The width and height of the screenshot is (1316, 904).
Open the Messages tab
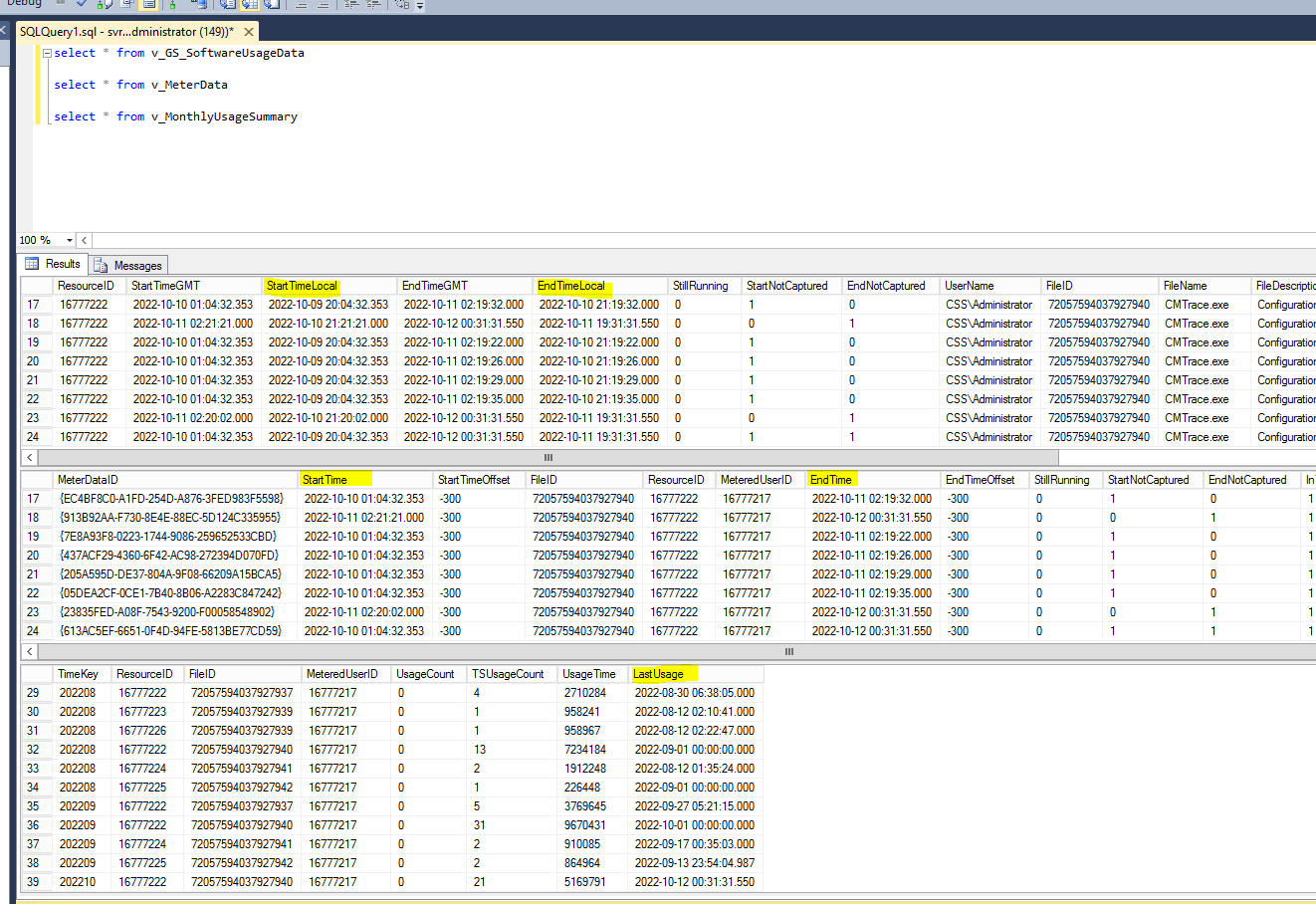128,265
